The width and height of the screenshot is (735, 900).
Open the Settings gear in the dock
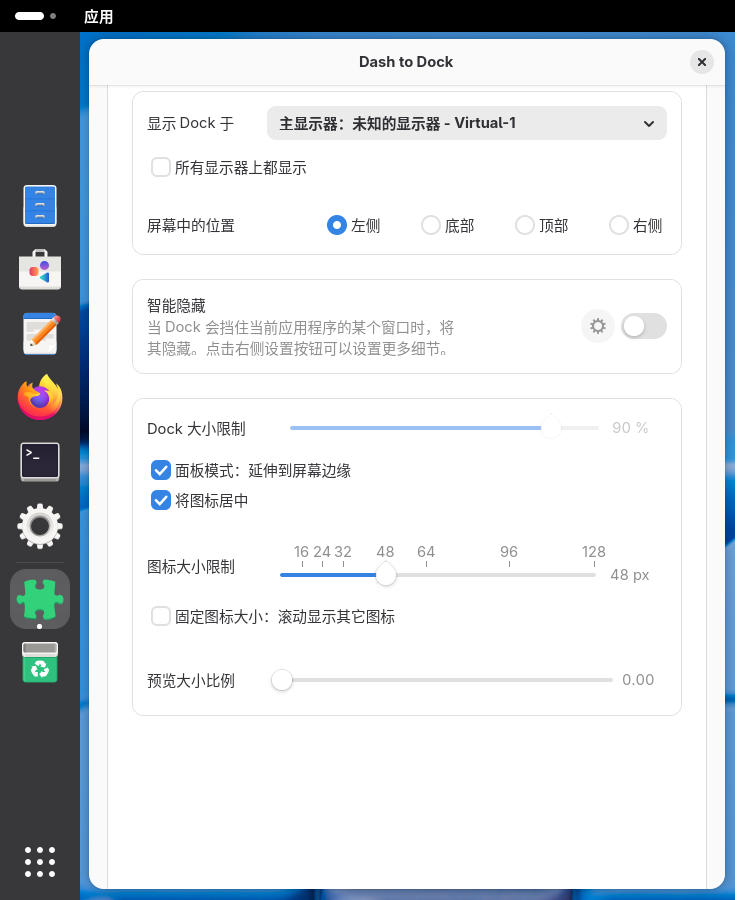40,526
